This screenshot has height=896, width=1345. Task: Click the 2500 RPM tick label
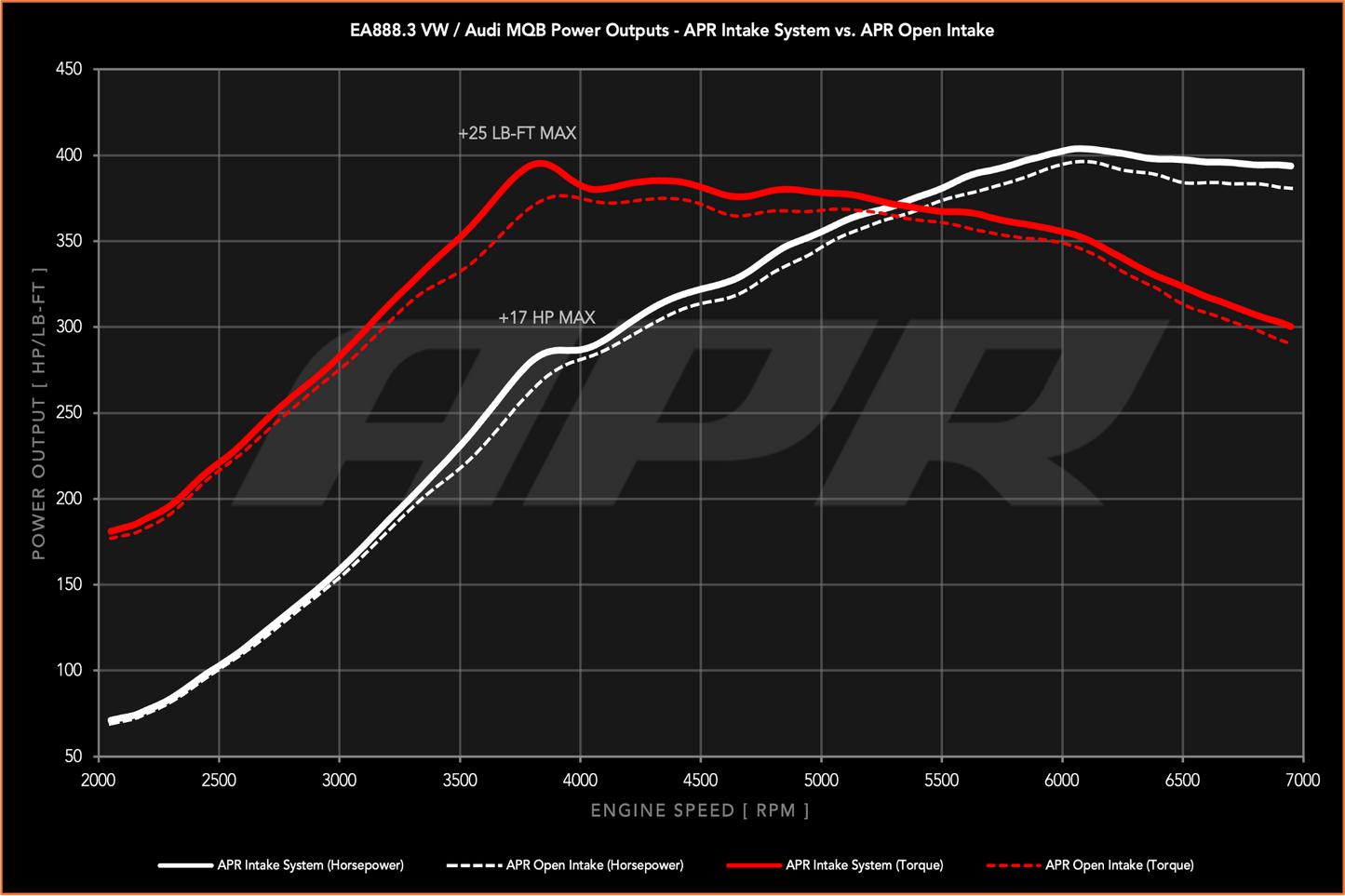219,781
